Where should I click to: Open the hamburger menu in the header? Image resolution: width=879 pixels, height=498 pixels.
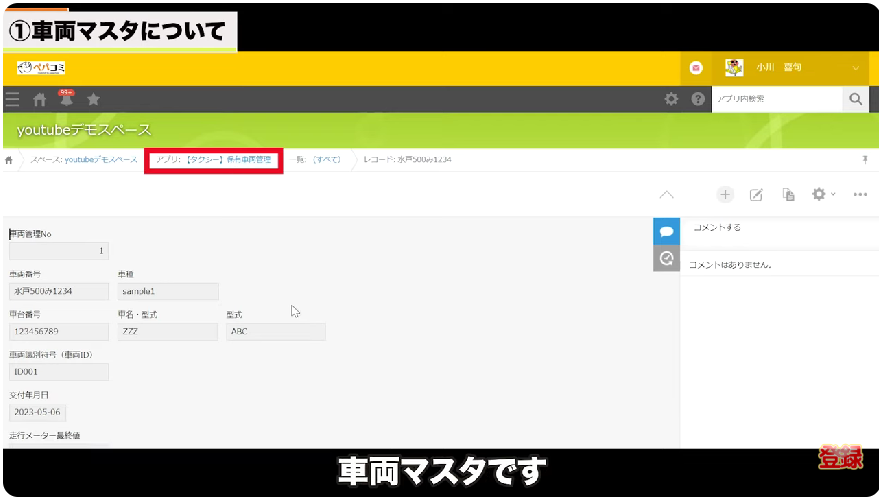[x=12, y=99]
